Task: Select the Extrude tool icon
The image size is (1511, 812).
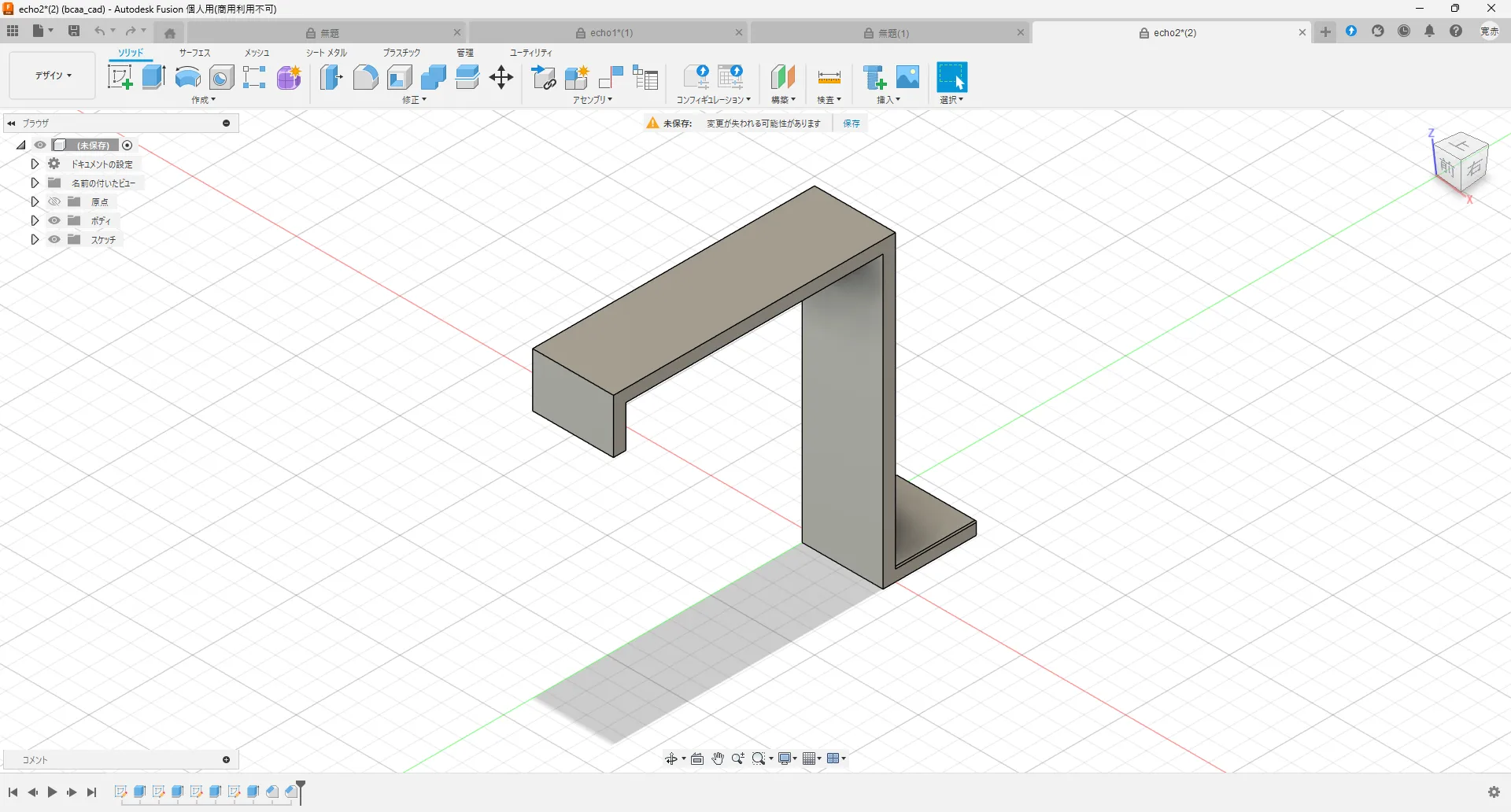Action: [x=153, y=77]
